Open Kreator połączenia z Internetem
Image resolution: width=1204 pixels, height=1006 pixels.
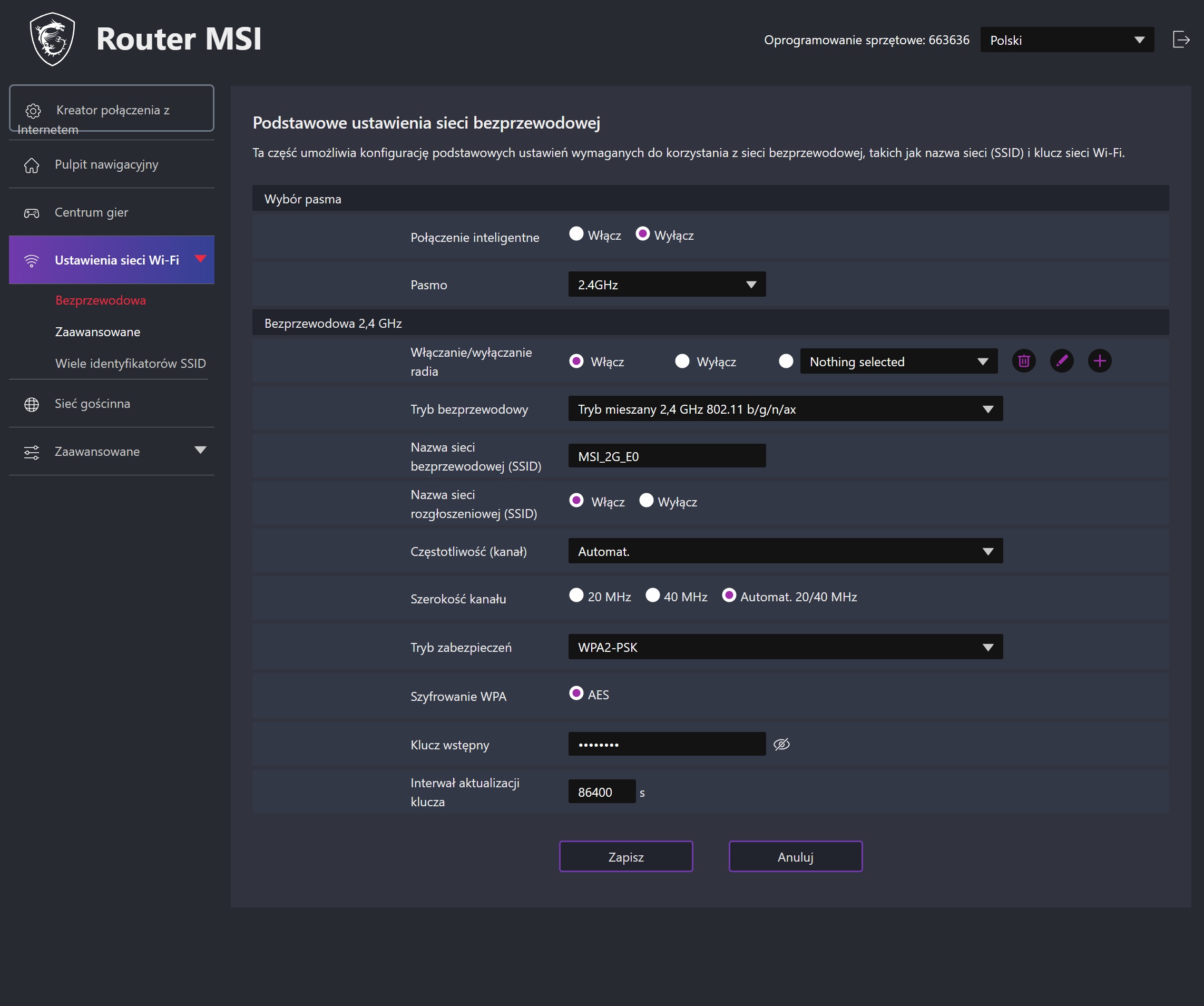click(x=112, y=109)
